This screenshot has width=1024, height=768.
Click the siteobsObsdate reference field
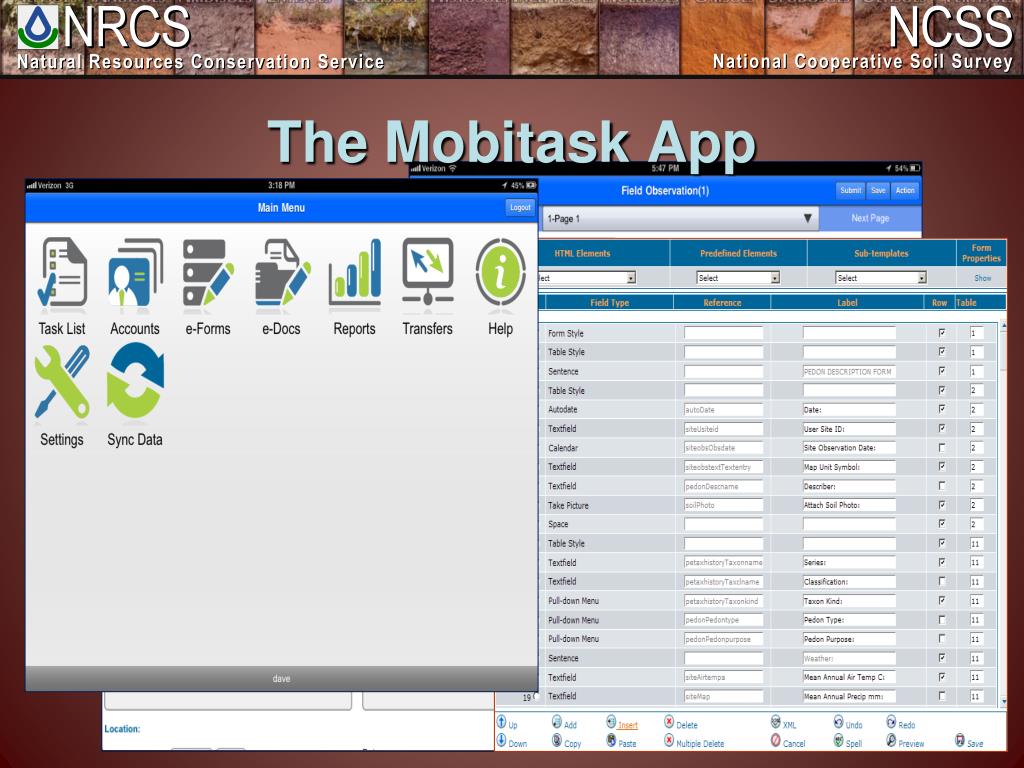click(723, 448)
